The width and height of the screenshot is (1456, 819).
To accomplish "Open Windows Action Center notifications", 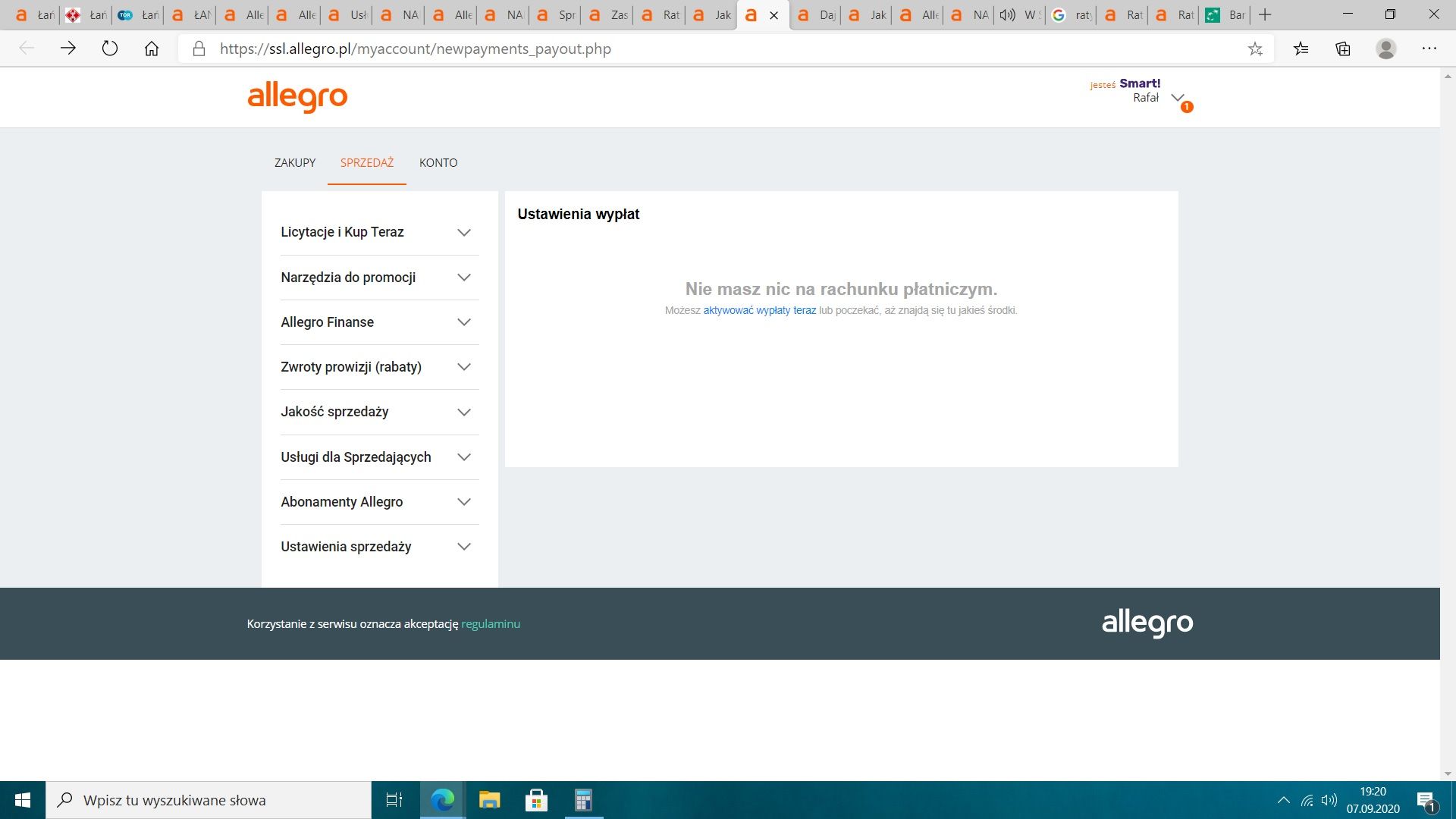I will tap(1426, 801).
